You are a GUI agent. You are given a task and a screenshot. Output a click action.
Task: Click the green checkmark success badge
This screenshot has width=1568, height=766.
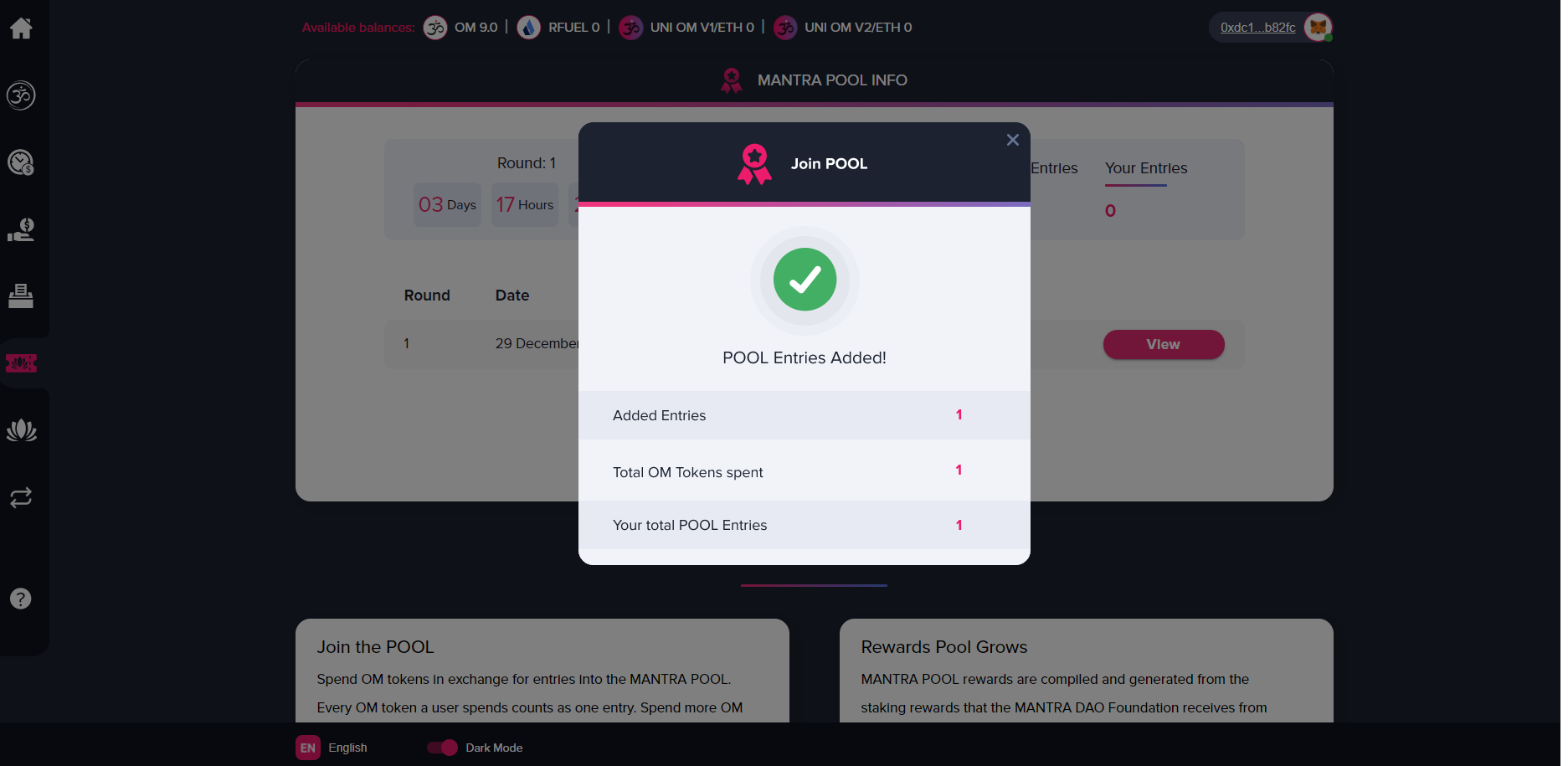805,280
